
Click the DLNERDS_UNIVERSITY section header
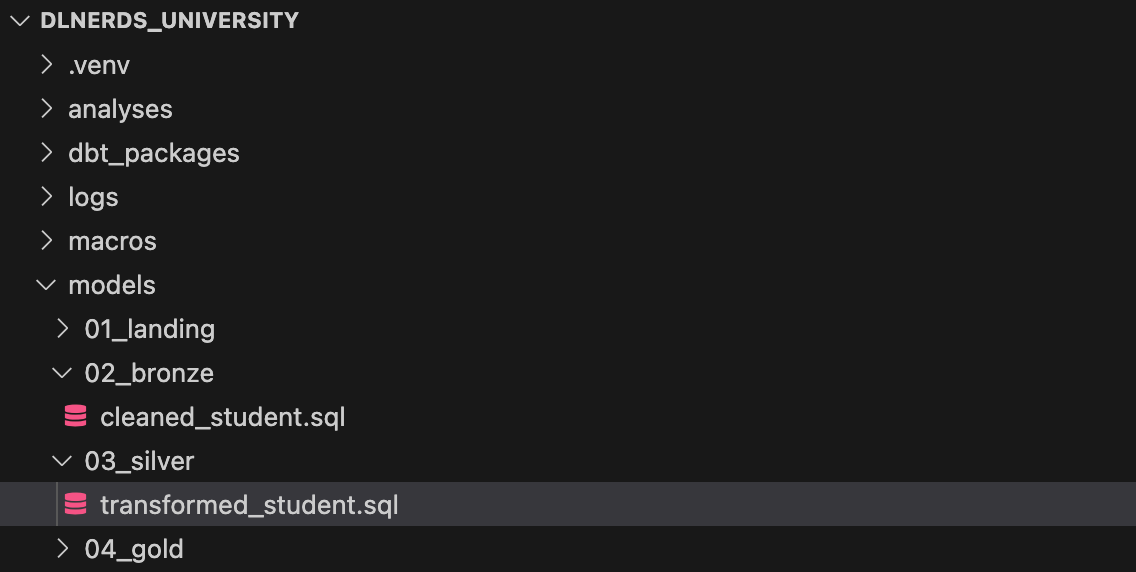(x=170, y=20)
